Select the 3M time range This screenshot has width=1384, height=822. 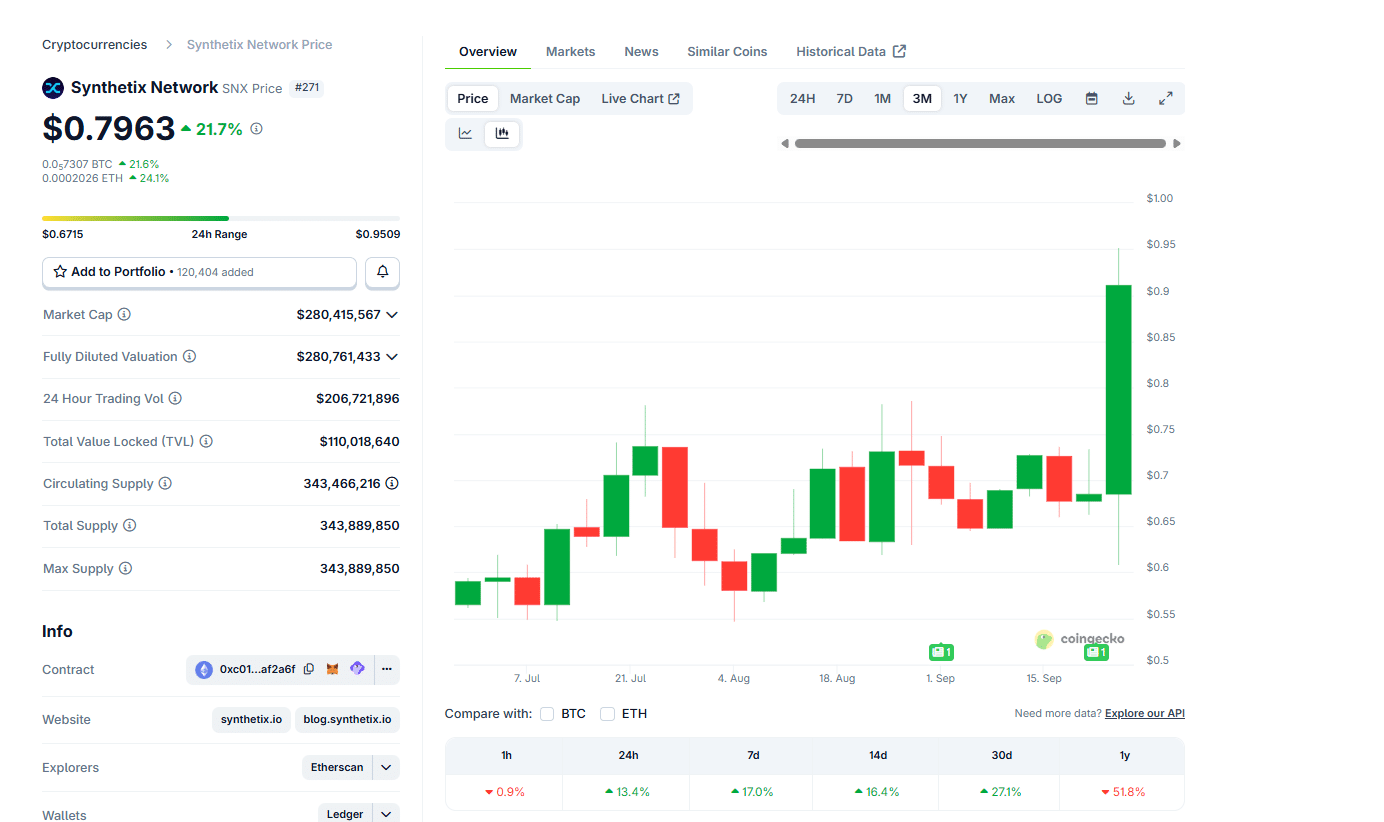coord(922,98)
